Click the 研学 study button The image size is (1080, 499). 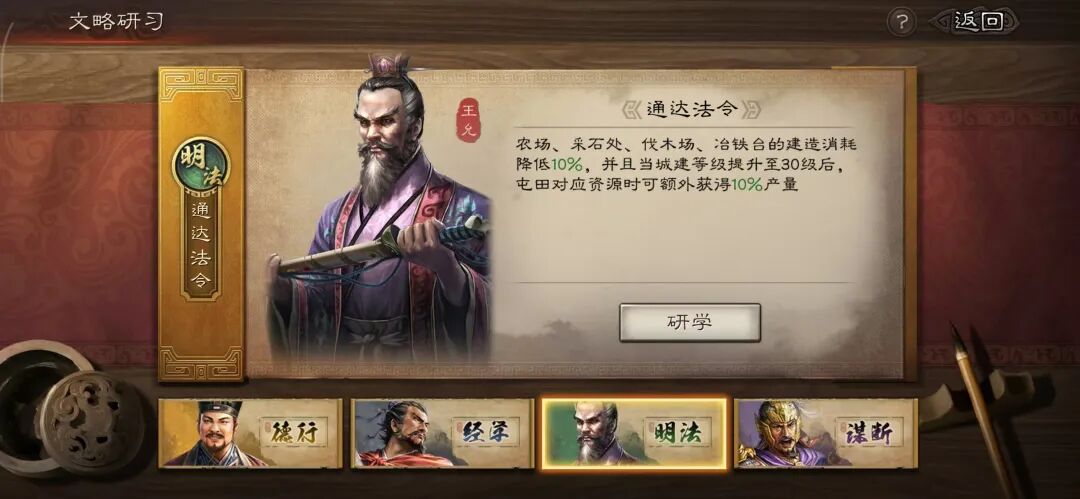[x=689, y=322]
